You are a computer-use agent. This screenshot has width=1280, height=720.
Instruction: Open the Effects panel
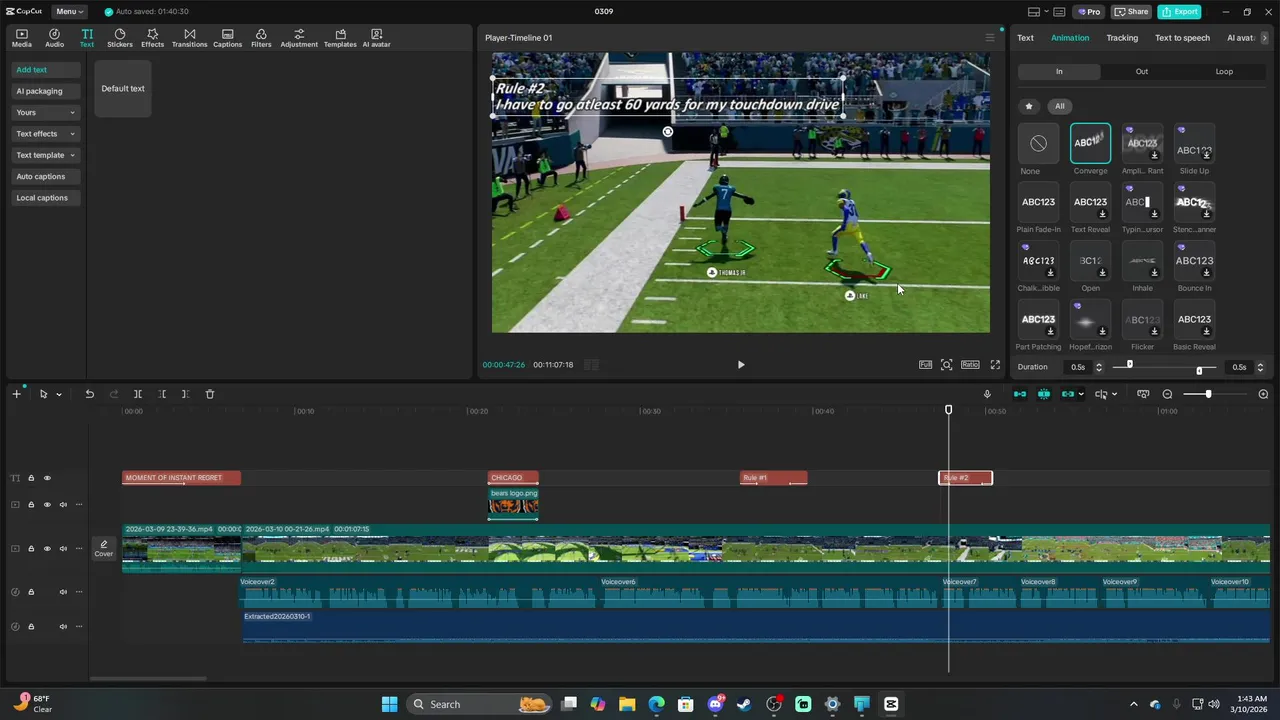pyautogui.click(x=152, y=38)
